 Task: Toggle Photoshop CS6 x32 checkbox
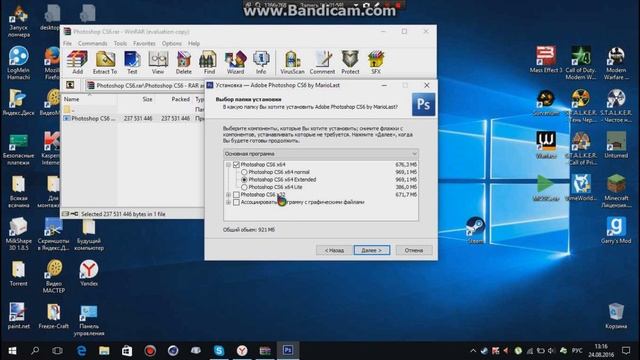pos(236,195)
